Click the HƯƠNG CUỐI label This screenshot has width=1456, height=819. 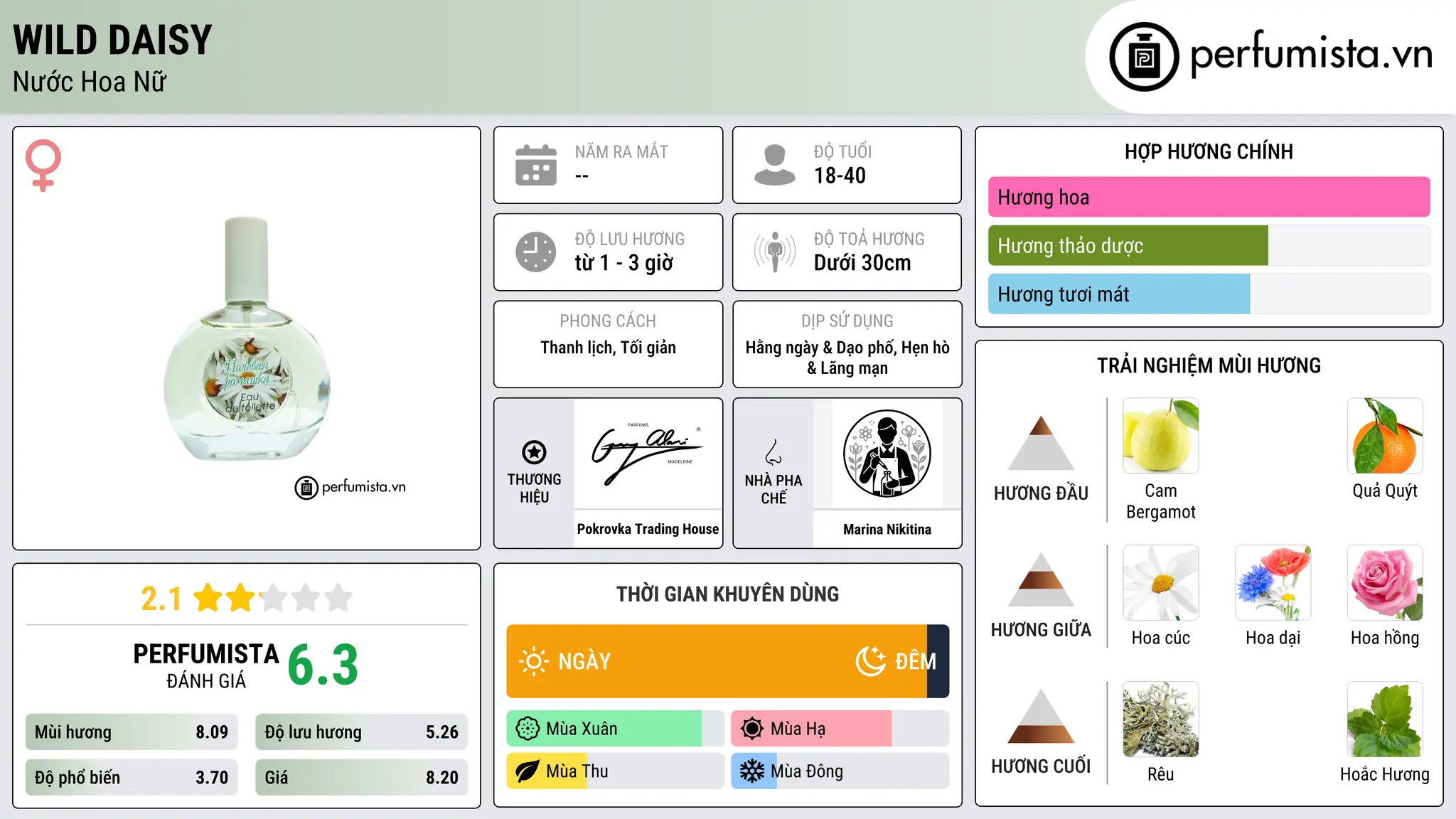1041,766
